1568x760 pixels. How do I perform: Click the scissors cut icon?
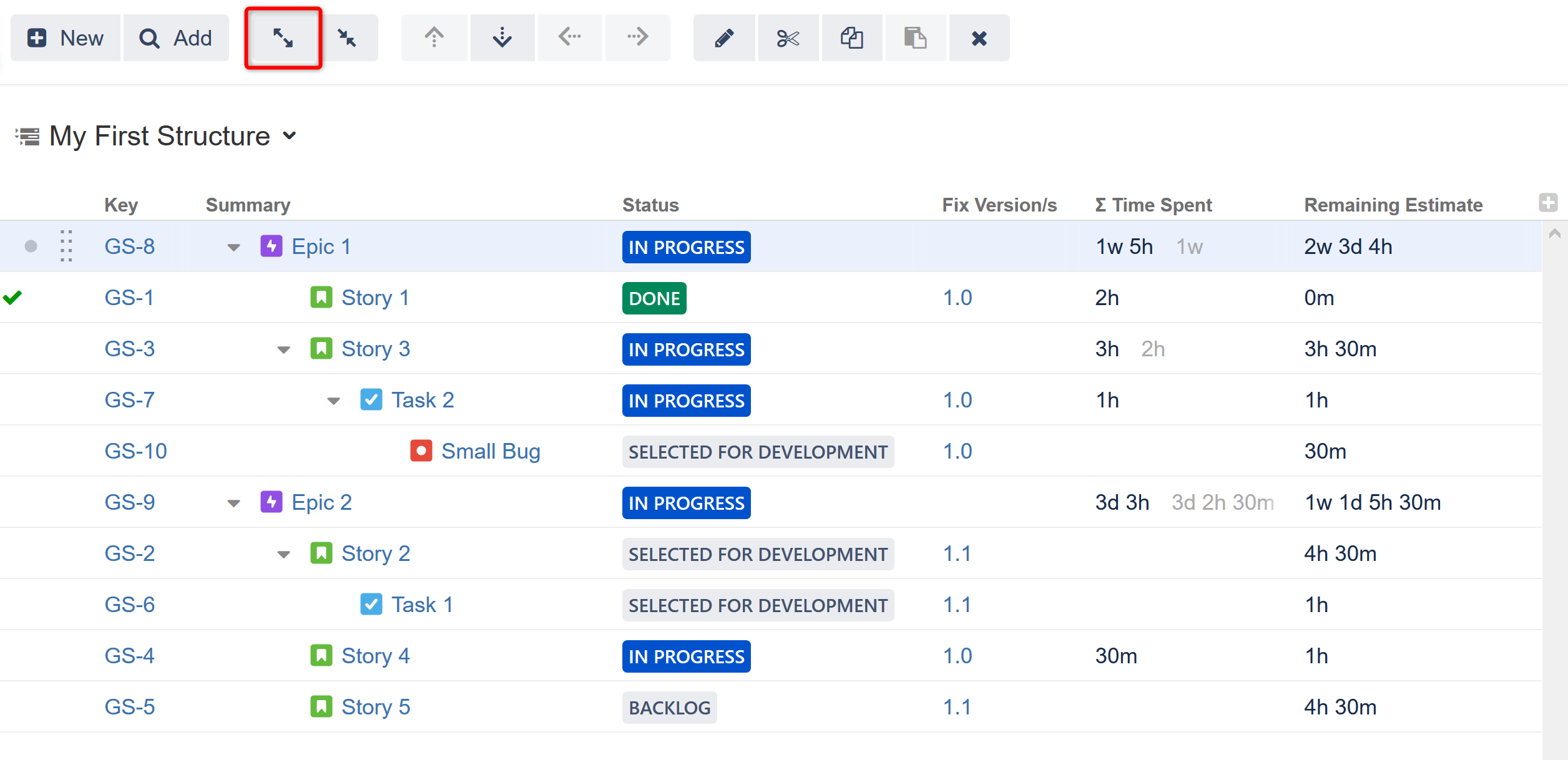tap(788, 38)
